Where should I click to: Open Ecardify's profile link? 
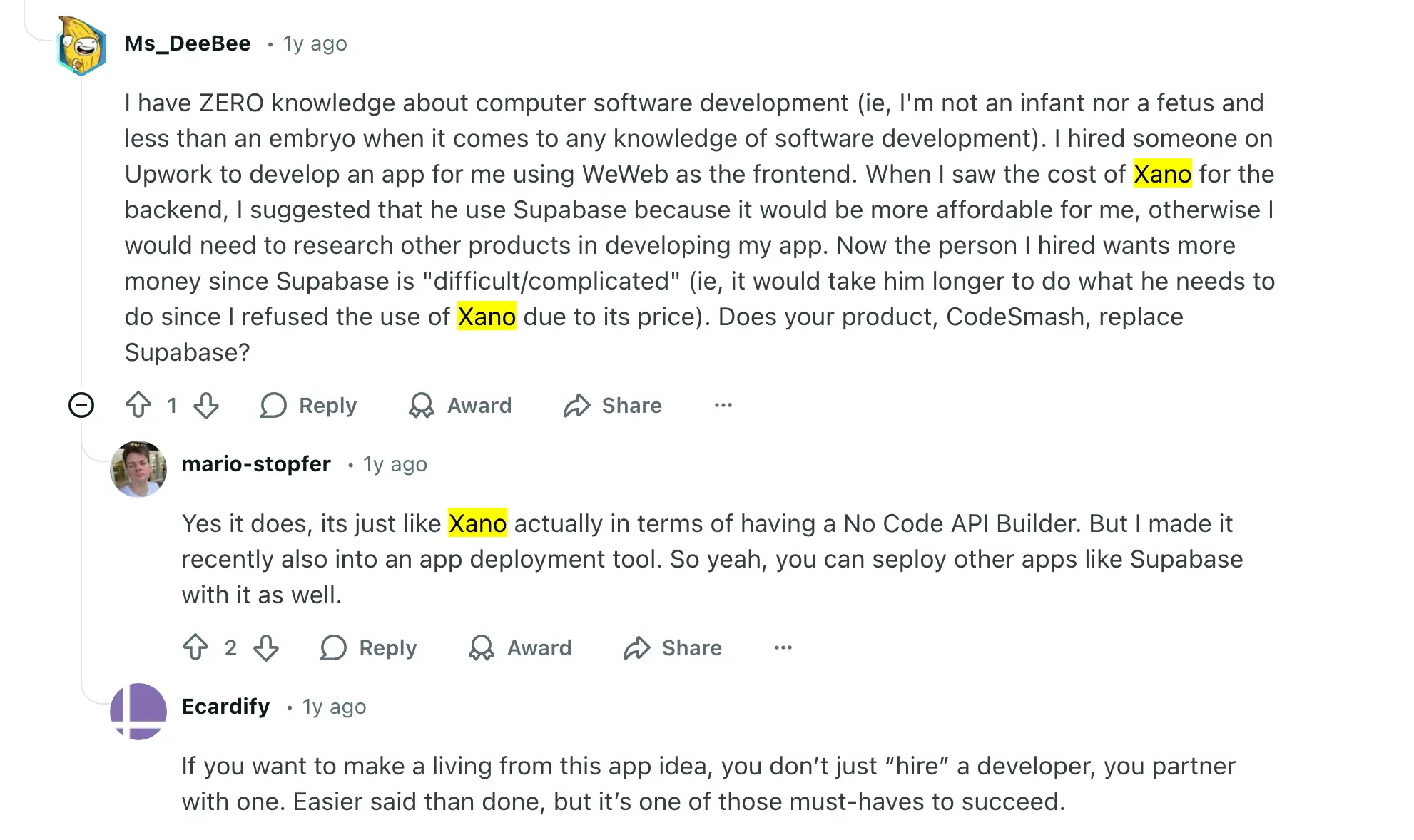click(225, 706)
